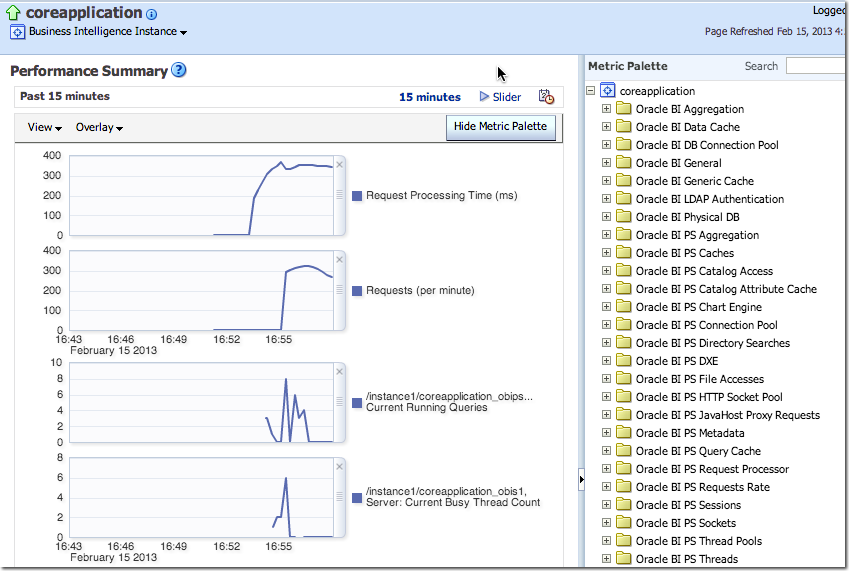Click the coreapplication information icon
This screenshot has height=571, width=849.
[x=152, y=15]
